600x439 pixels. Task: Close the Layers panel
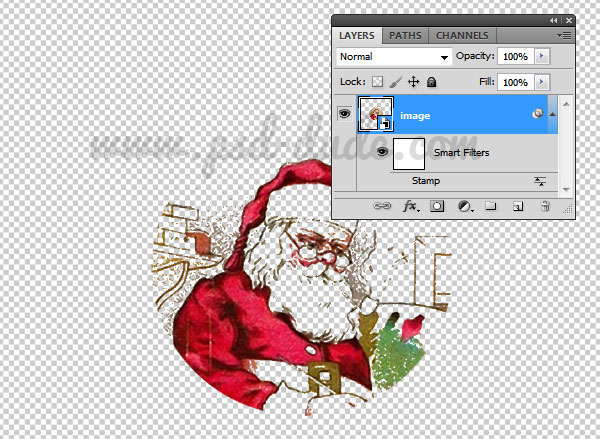click(569, 21)
